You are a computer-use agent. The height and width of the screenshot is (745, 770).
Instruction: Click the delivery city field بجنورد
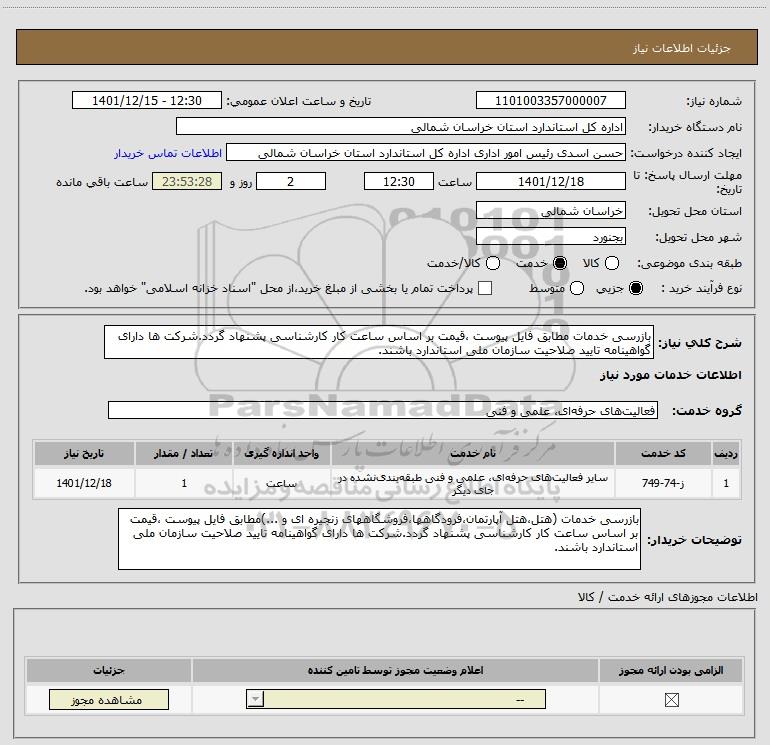tap(550, 237)
